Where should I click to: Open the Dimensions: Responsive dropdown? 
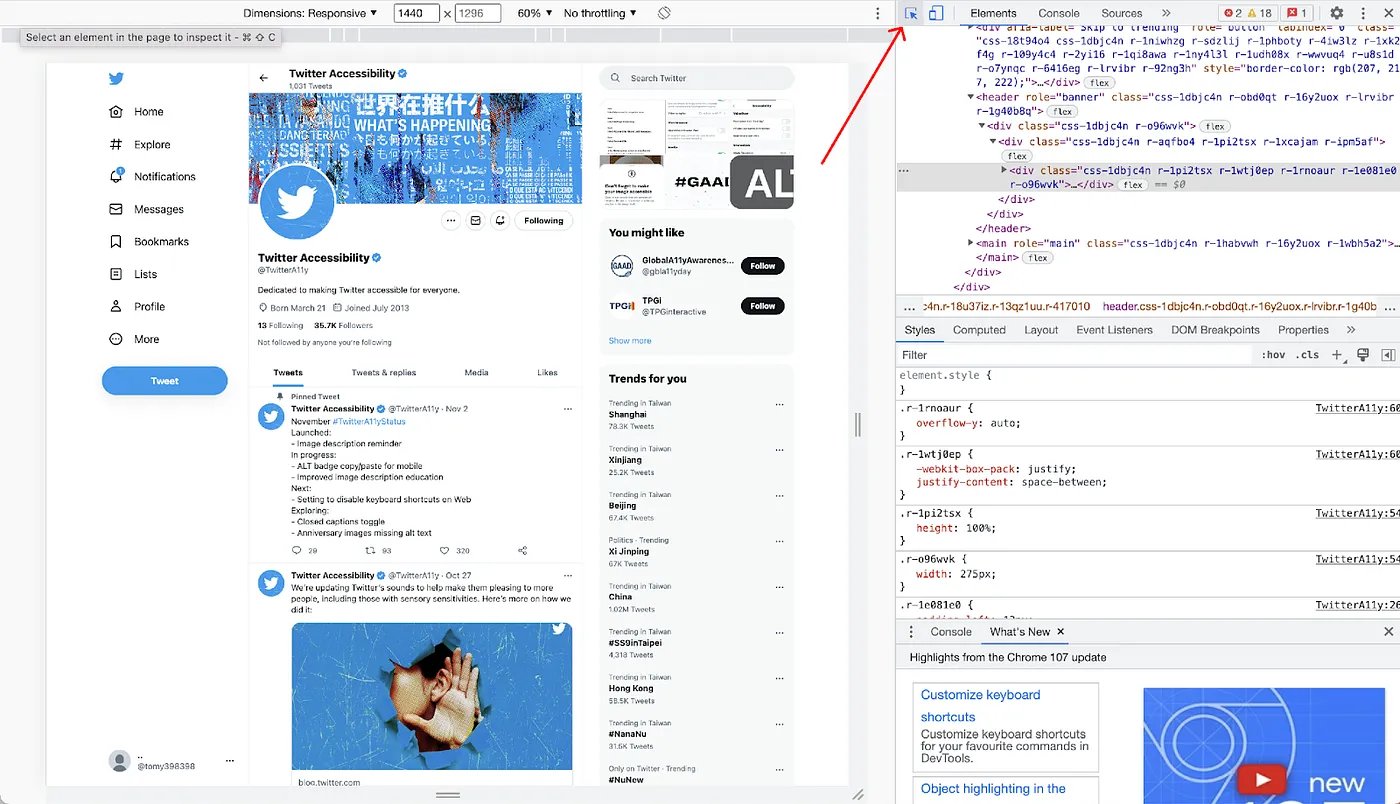pyautogui.click(x=310, y=13)
